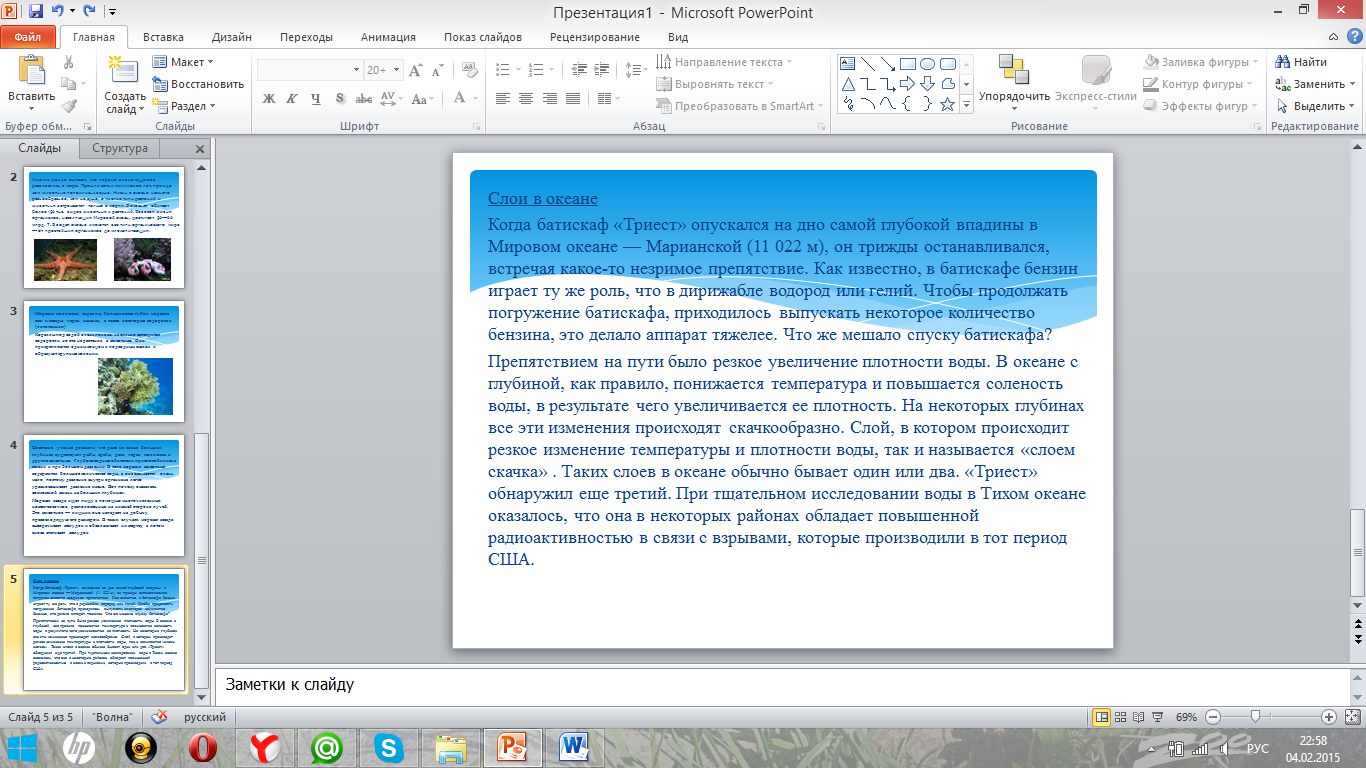Click the Создать слайд button icon

[124, 68]
